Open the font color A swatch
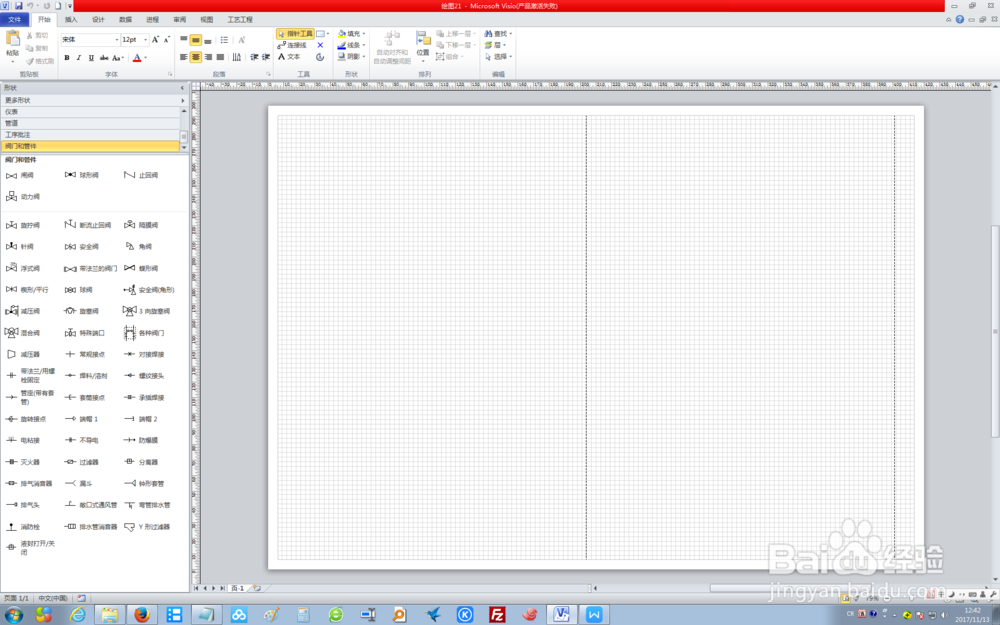 tap(136, 58)
